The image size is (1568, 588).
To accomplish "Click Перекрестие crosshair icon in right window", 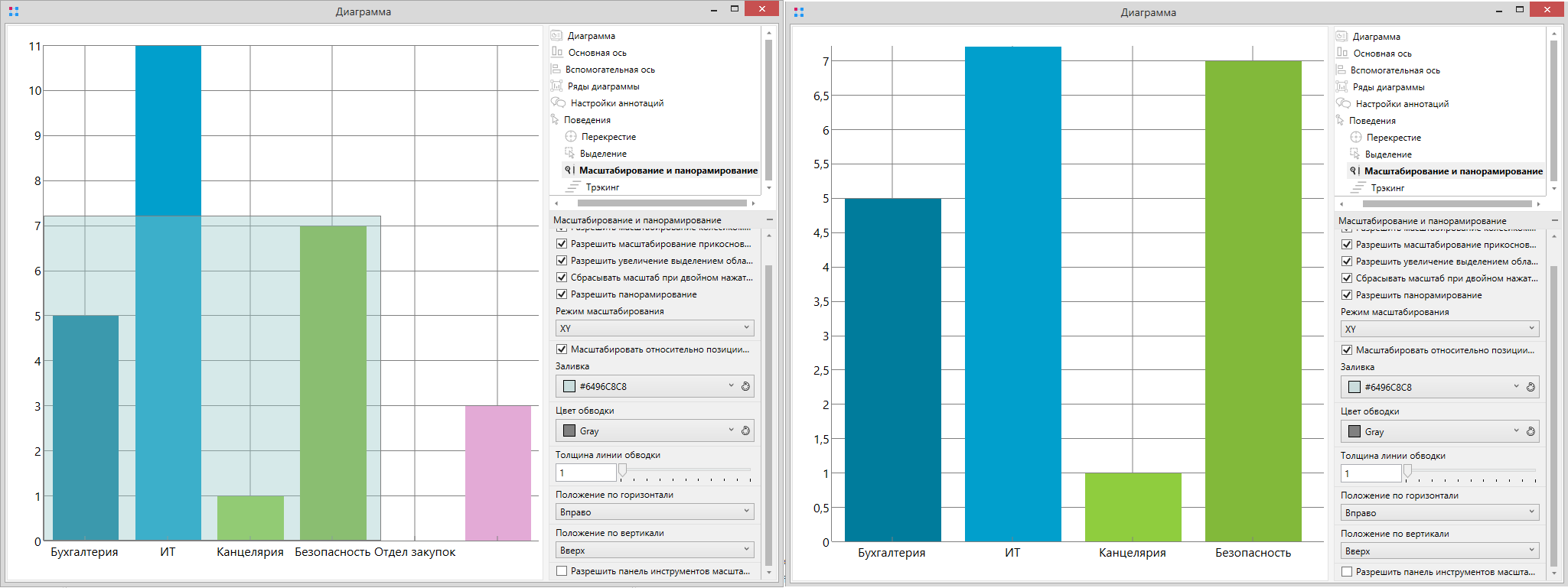I will (1356, 138).
